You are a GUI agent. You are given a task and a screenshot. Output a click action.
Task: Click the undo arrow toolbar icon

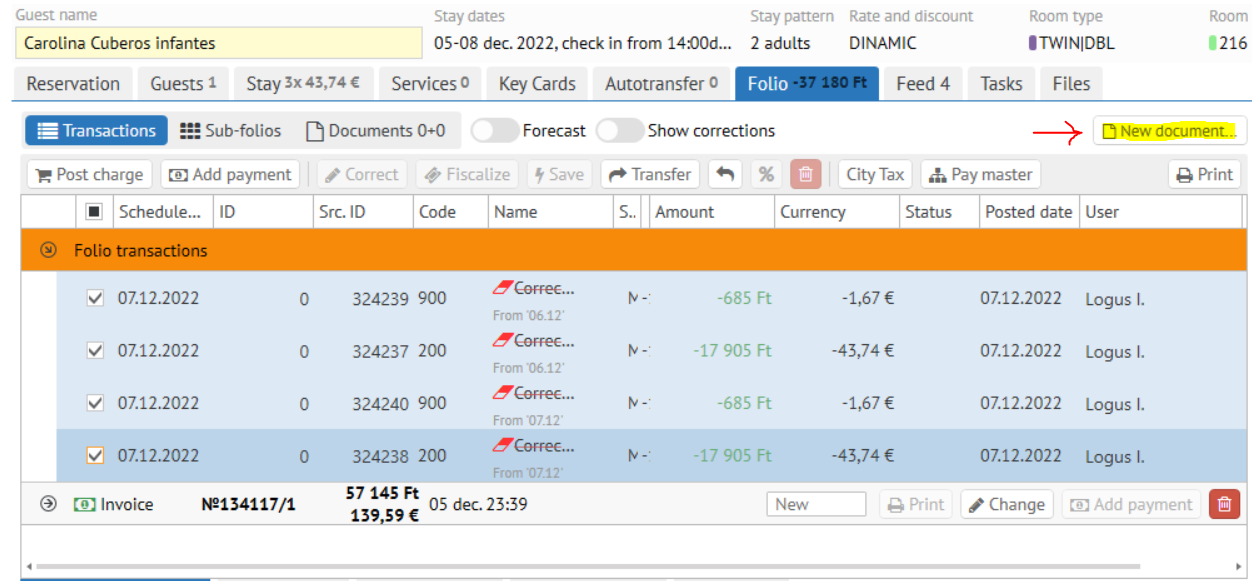pos(725,174)
